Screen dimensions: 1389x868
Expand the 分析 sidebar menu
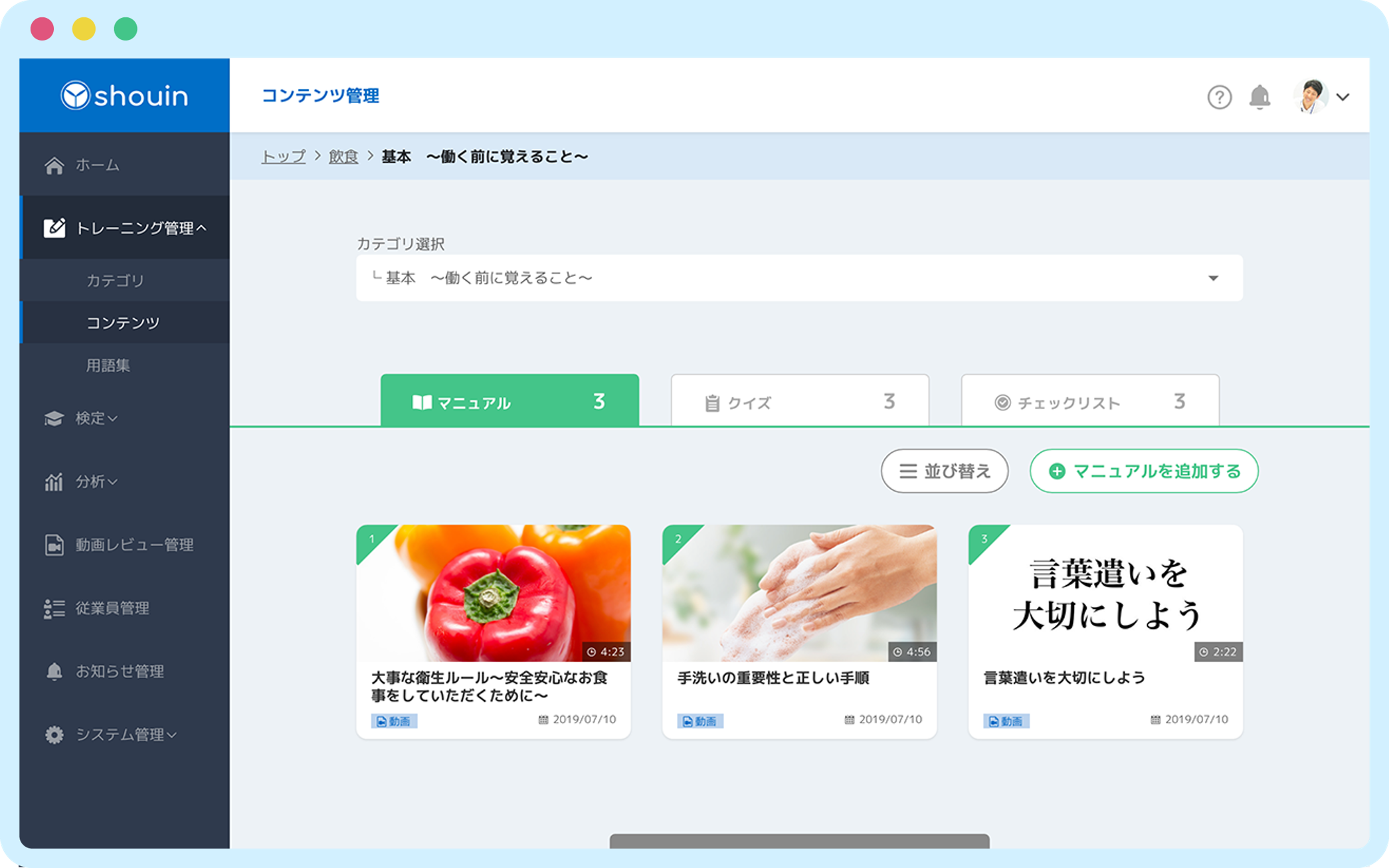coord(96,481)
